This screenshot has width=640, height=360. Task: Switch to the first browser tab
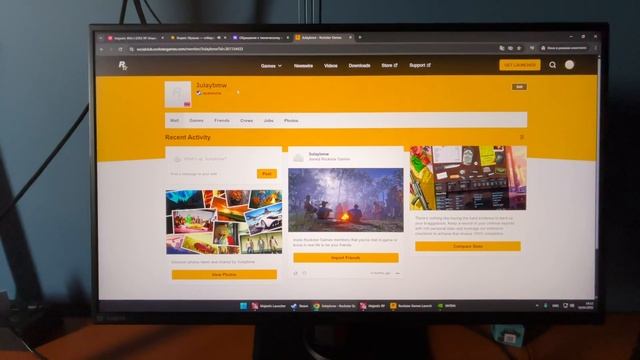[x=135, y=38]
